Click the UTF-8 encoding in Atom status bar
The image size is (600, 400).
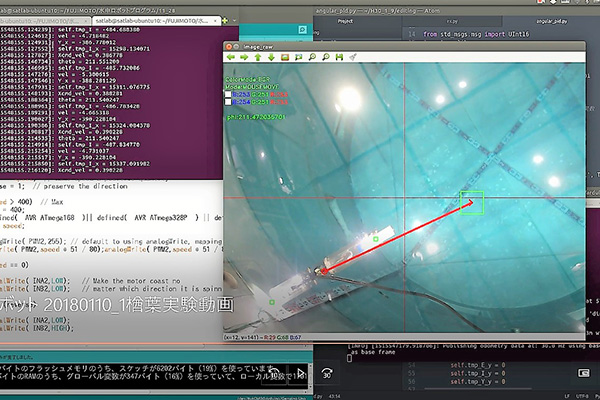[x=582, y=396]
